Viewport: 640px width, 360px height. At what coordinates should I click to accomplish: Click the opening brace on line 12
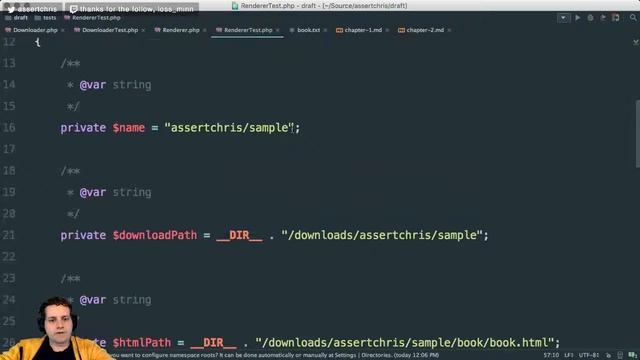click(x=38, y=42)
